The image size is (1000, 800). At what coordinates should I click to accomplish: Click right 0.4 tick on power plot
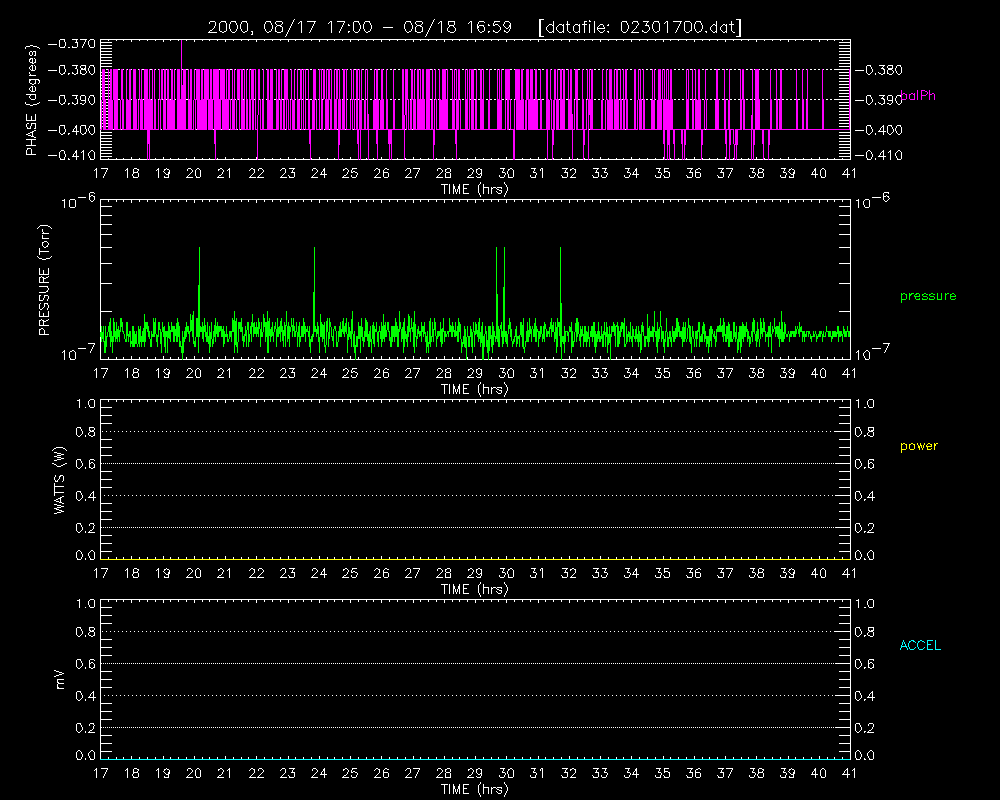click(x=865, y=496)
